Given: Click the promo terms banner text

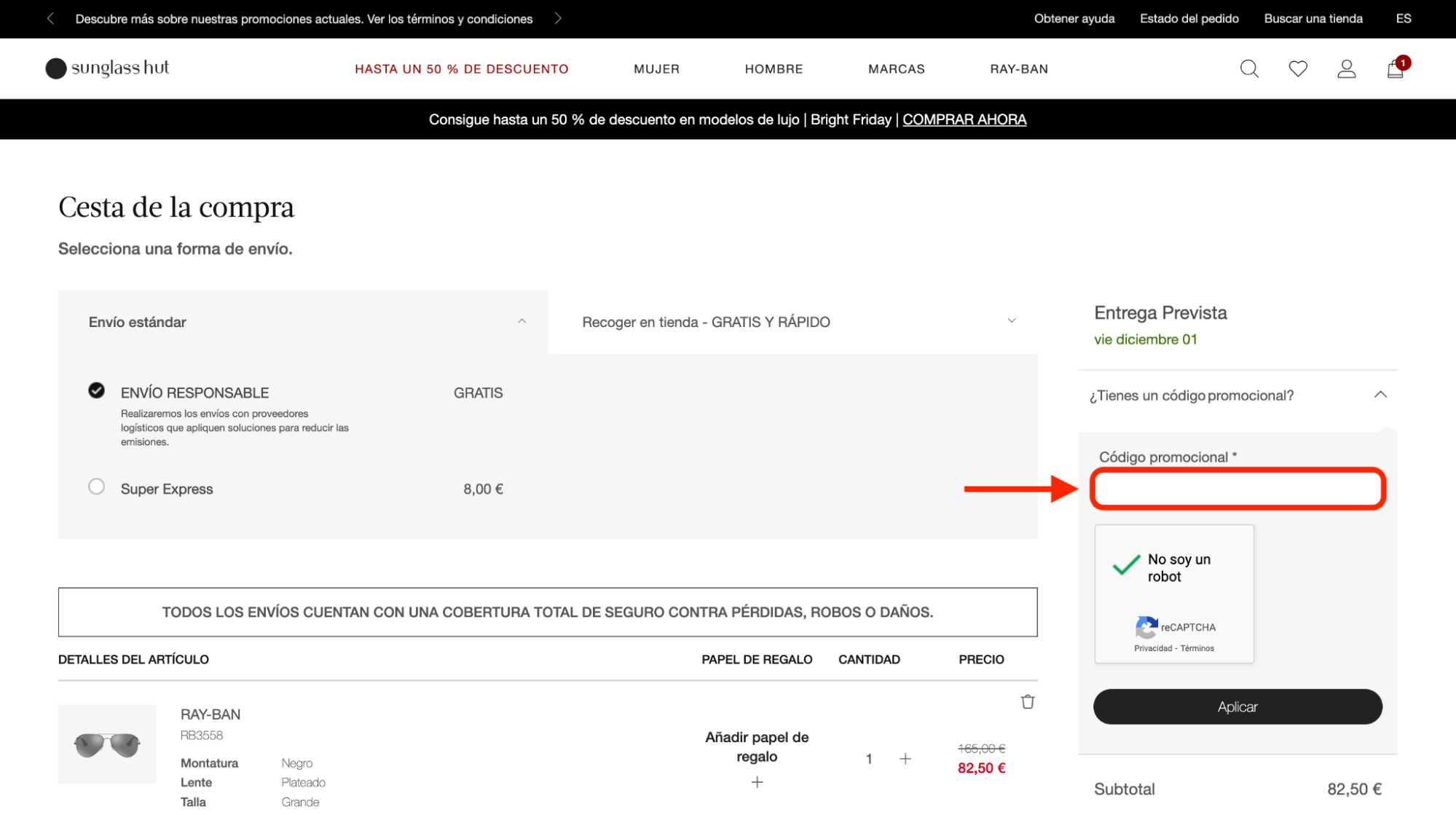Looking at the screenshot, I should pos(304,19).
